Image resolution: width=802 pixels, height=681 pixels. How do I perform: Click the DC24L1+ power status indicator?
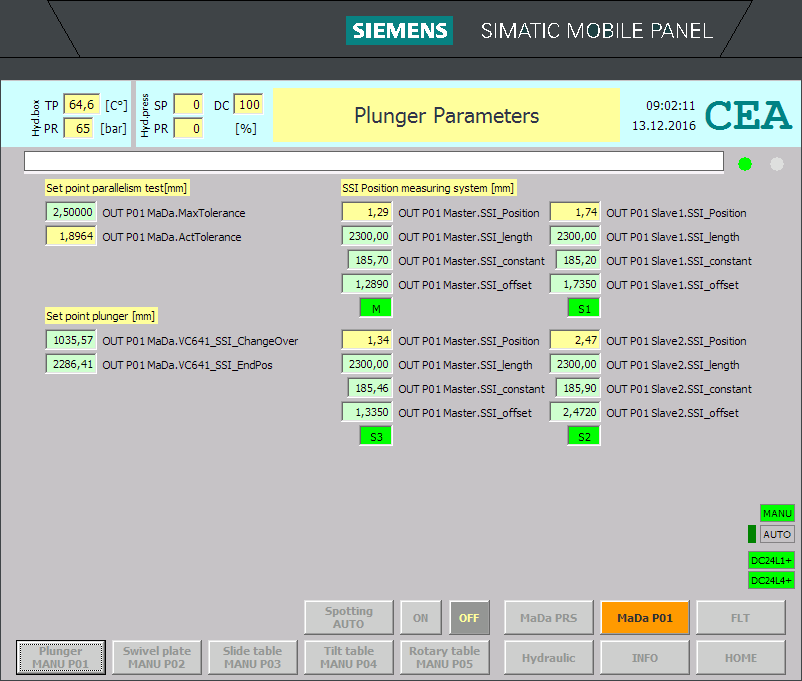(x=771, y=560)
